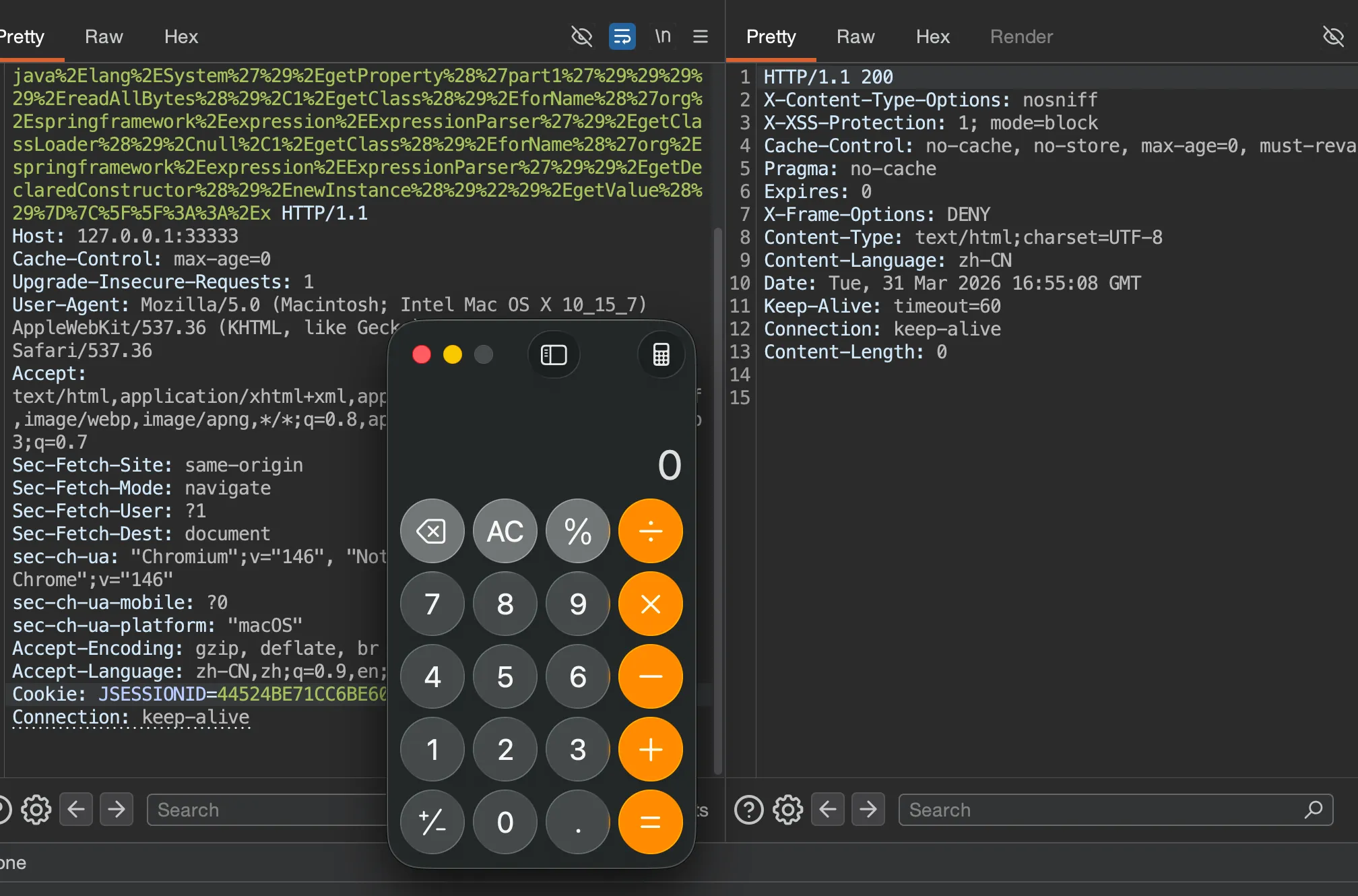The image size is (1358, 896).
Task: Open the request pane hamburger menu
Action: pos(701,36)
